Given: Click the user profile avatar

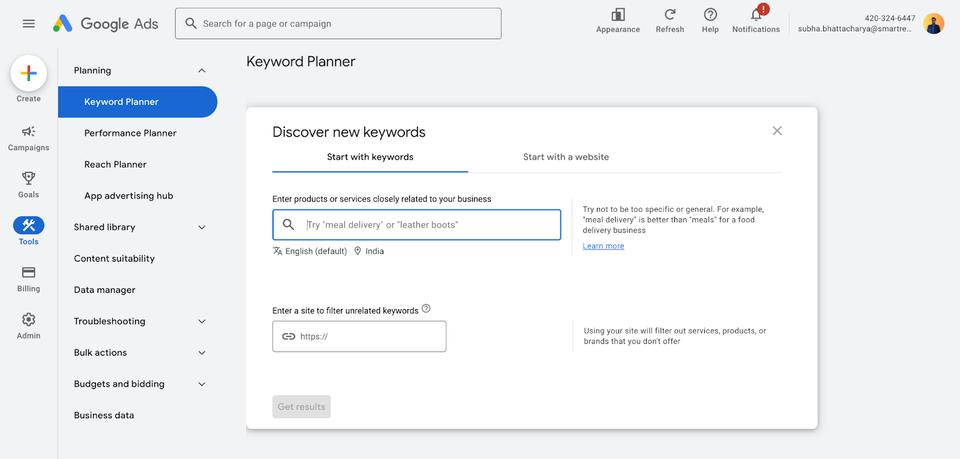Looking at the screenshot, I should 934,24.
